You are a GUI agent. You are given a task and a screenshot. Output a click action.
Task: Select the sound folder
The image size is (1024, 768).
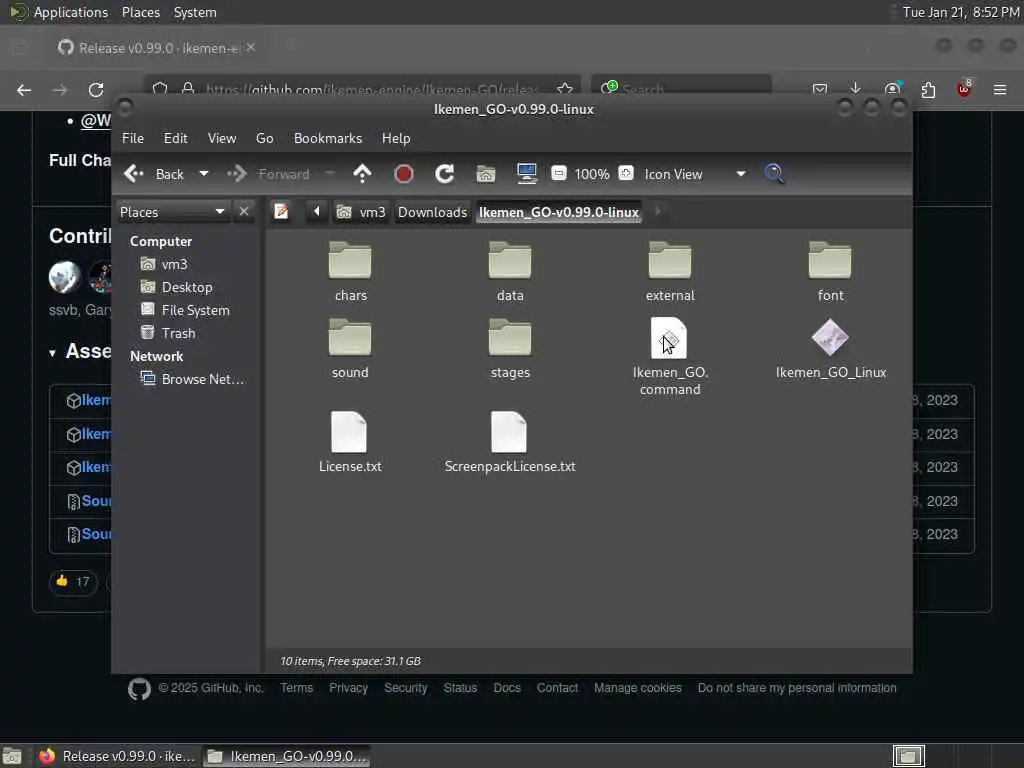tap(350, 349)
